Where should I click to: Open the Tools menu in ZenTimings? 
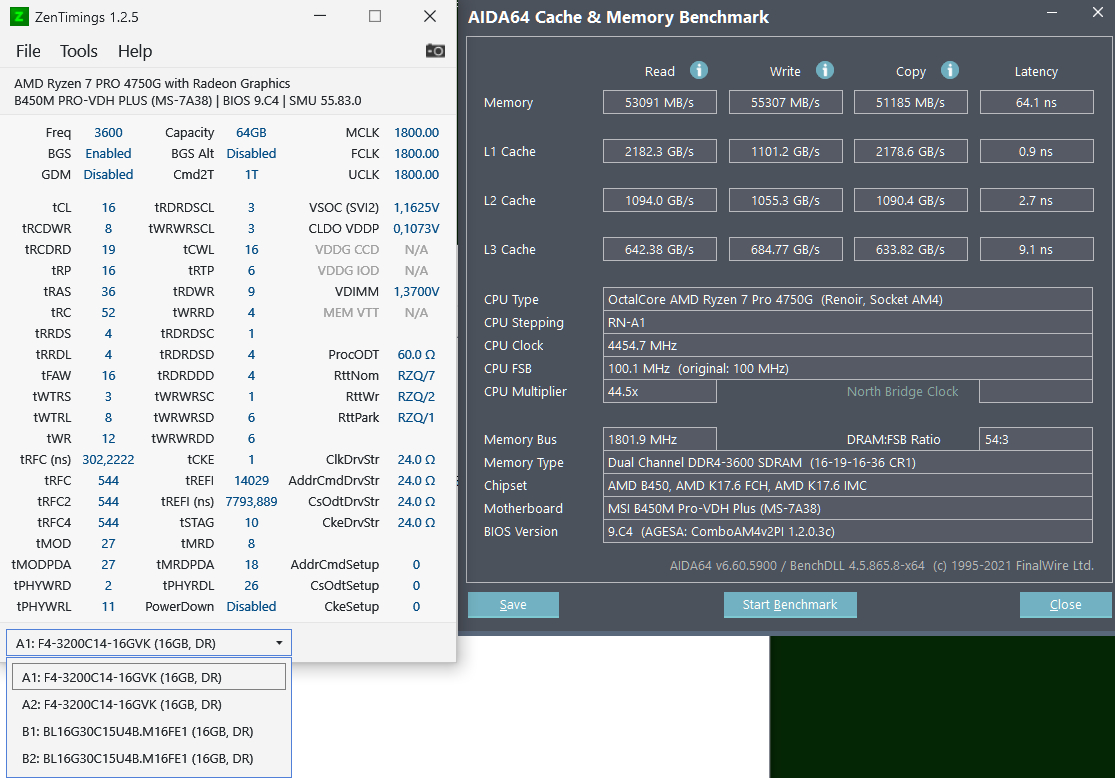(x=78, y=51)
